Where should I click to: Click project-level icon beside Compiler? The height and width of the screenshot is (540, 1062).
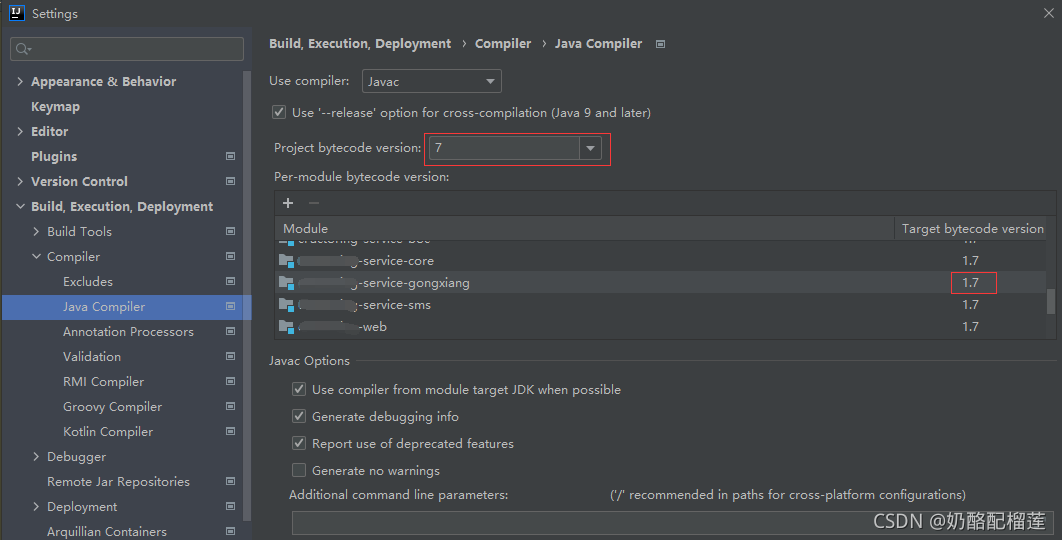click(230, 257)
